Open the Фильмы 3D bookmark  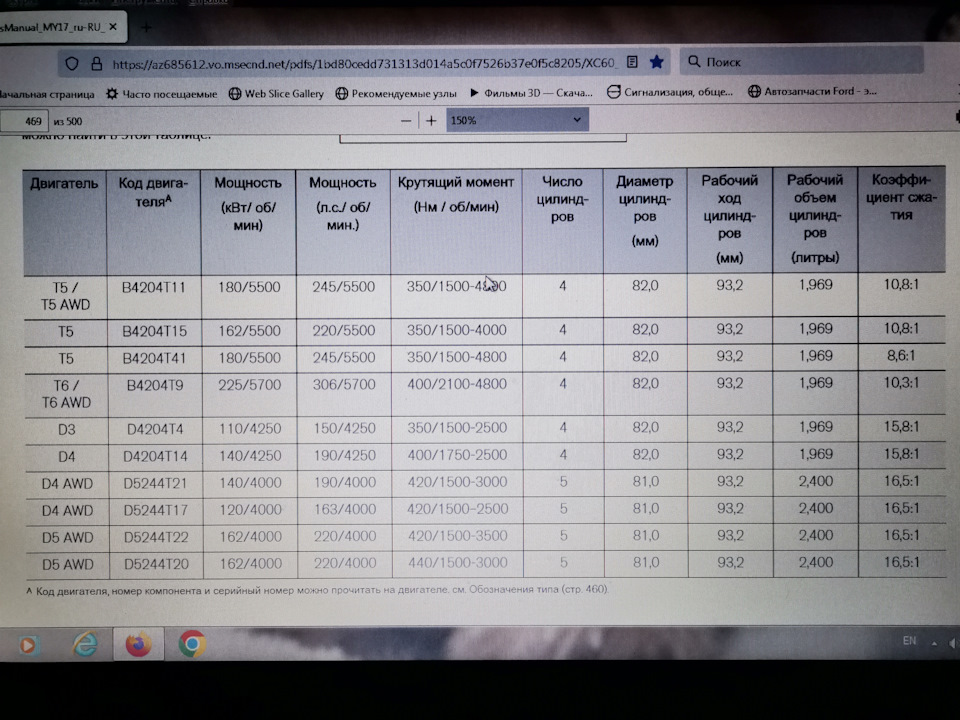point(531,92)
